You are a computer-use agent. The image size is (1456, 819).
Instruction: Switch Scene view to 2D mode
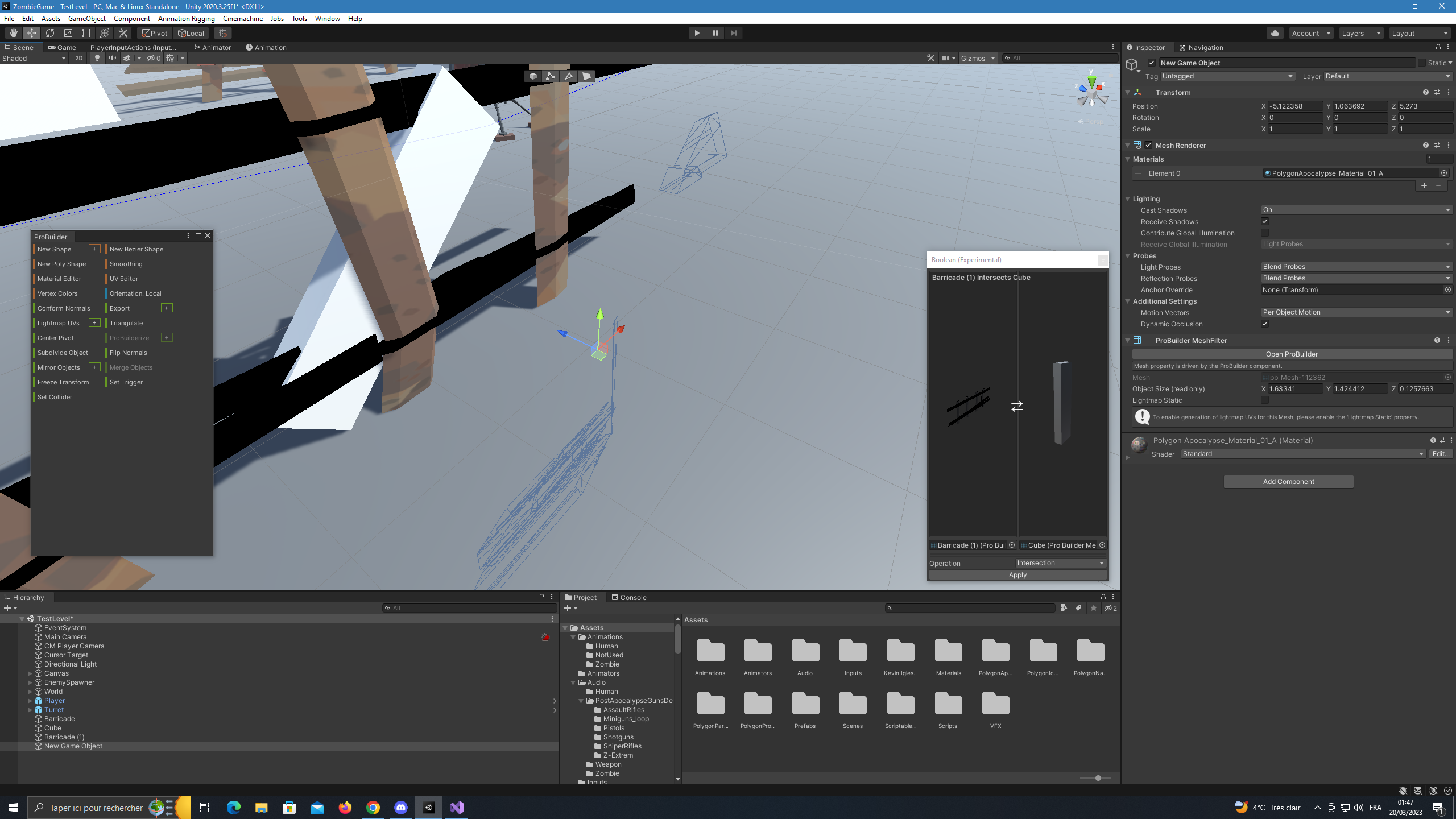pyautogui.click(x=79, y=58)
